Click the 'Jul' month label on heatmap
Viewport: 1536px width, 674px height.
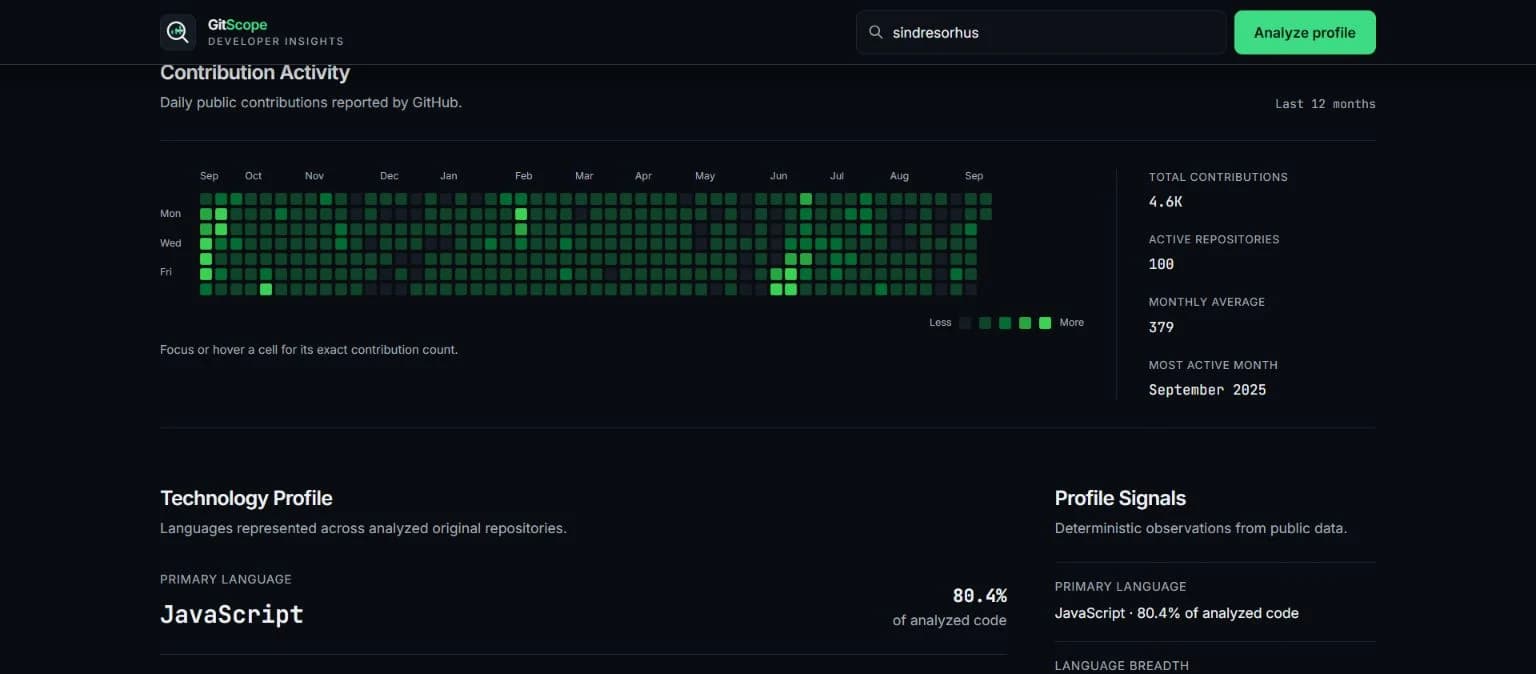coord(837,176)
